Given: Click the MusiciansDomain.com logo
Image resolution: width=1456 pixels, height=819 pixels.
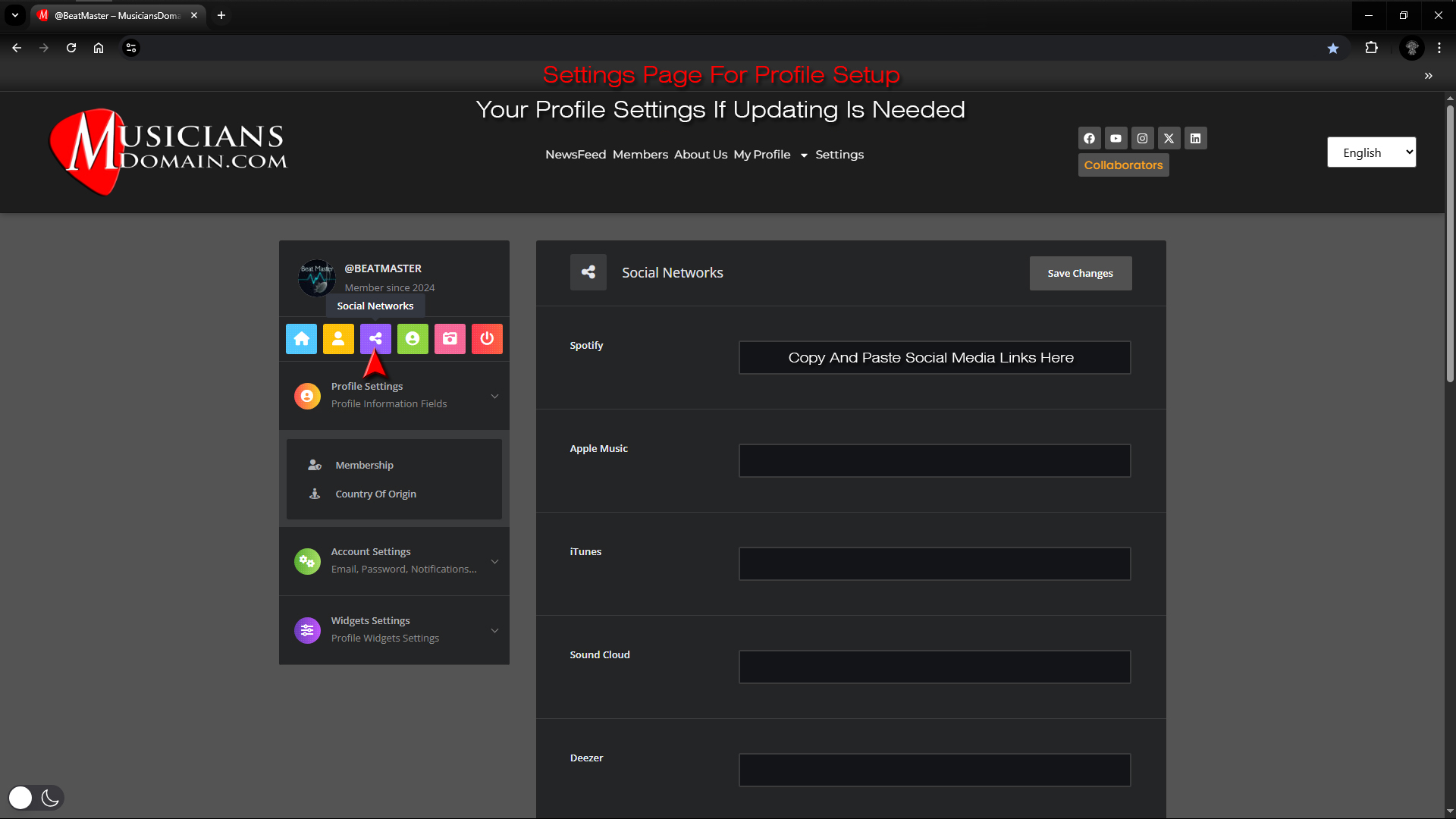Looking at the screenshot, I should pyautogui.click(x=168, y=151).
